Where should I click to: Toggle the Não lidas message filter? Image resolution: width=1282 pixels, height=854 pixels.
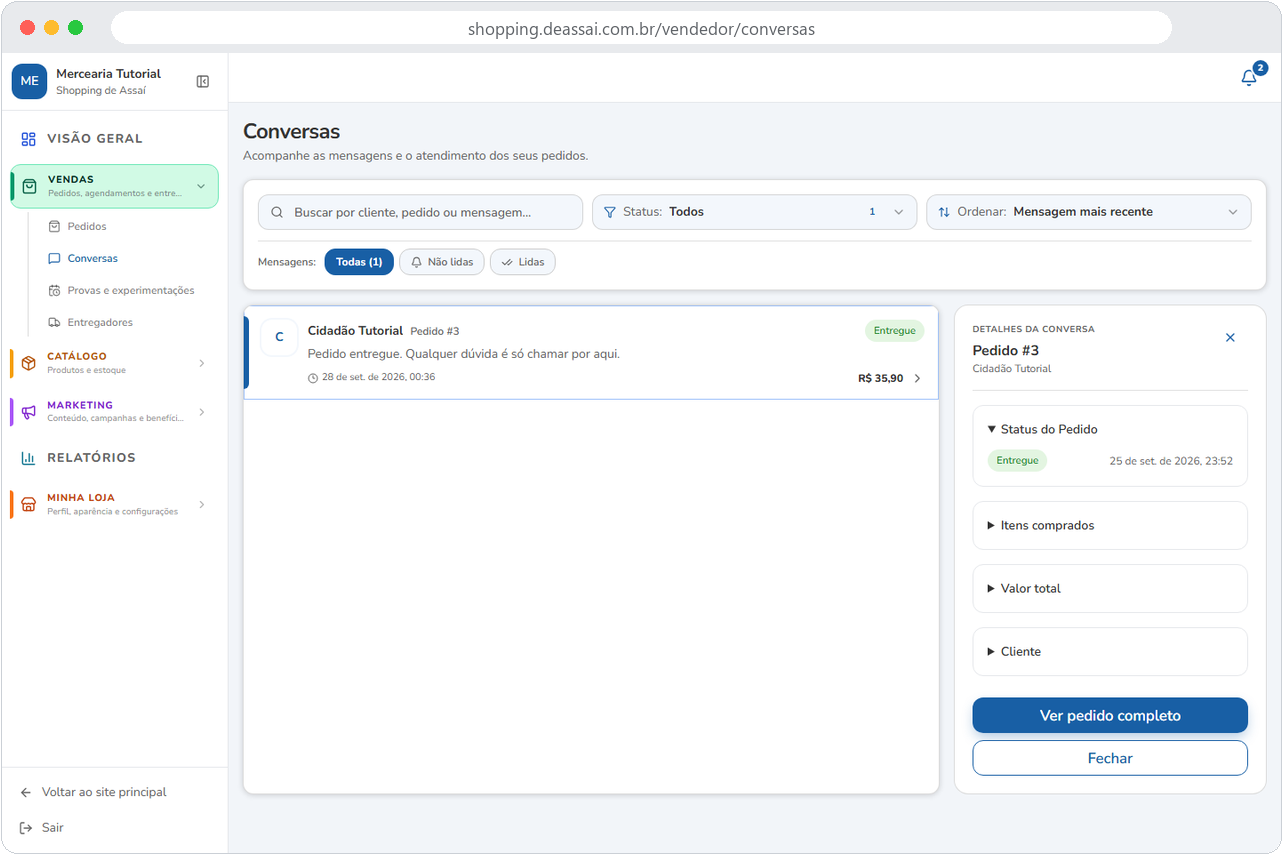[x=442, y=262]
